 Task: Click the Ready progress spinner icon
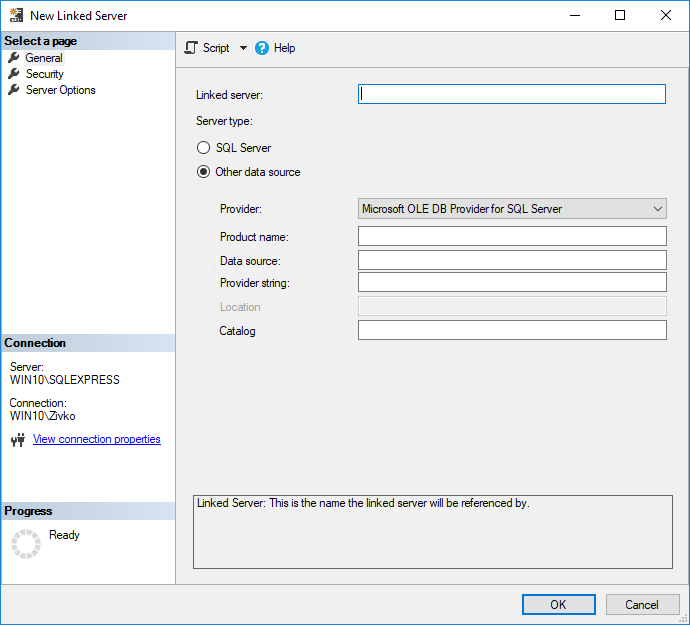point(25,544)
